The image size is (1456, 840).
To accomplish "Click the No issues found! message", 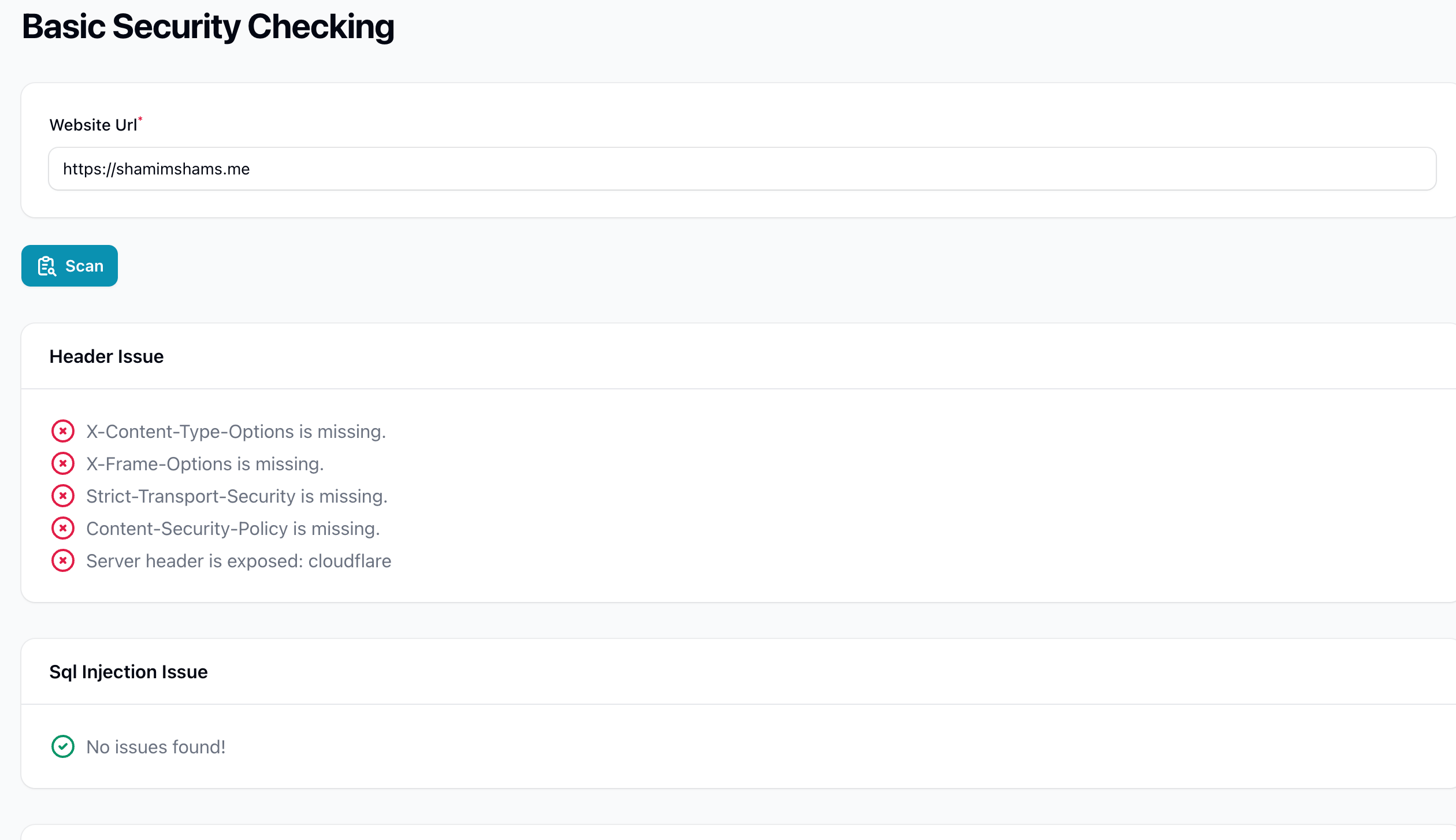I will click(x=155, y=746).
